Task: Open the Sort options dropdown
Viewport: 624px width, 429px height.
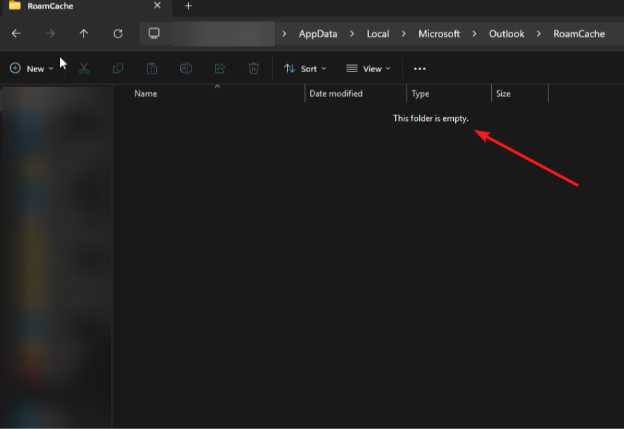Action: pos(305,69)
